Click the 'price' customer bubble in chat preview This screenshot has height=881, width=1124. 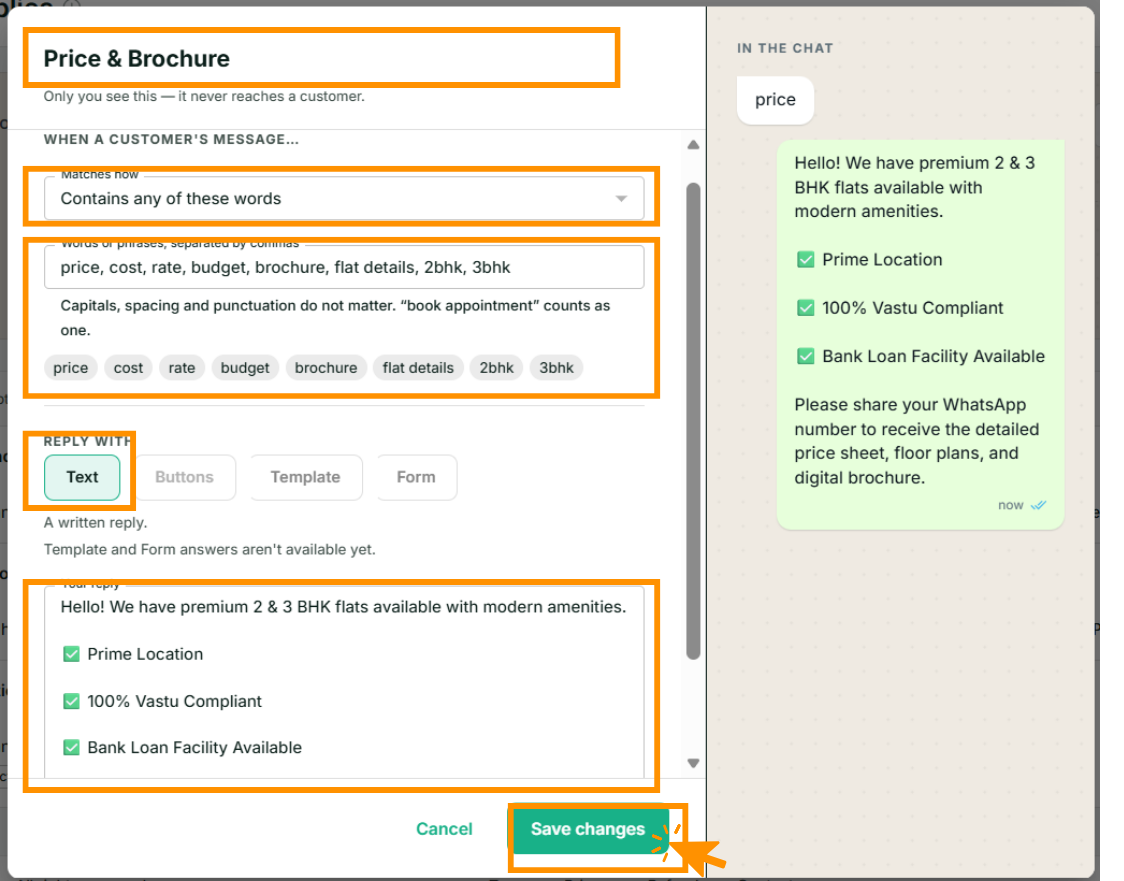pos(775,100)
